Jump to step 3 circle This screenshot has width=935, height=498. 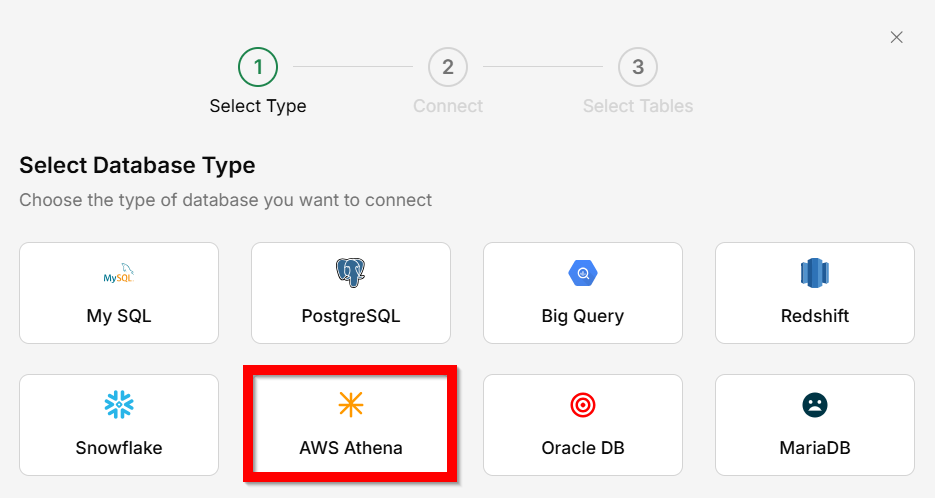[x=638, y=68]
